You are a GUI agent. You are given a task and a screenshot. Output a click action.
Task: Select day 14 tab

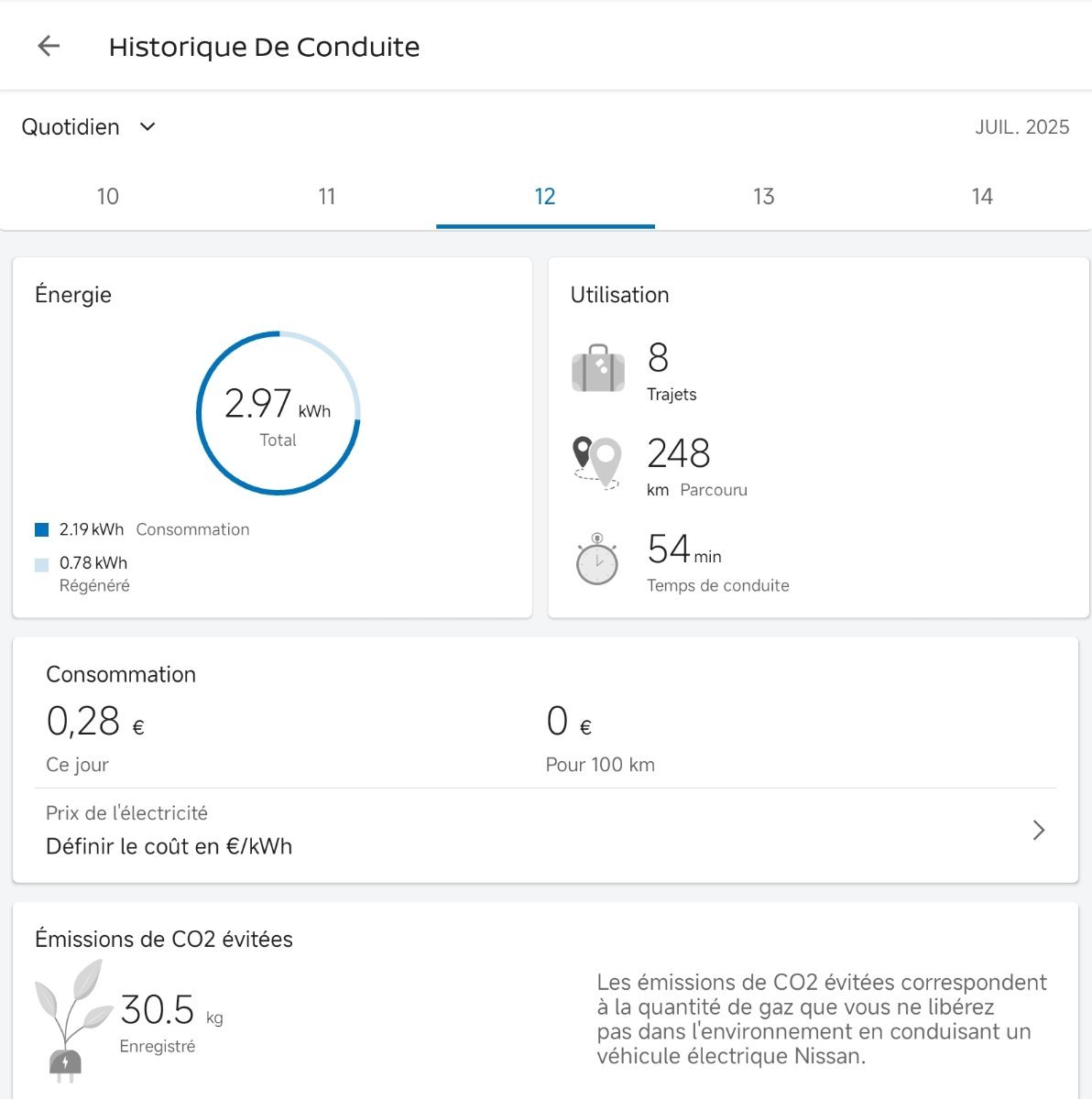click(982, 197)
